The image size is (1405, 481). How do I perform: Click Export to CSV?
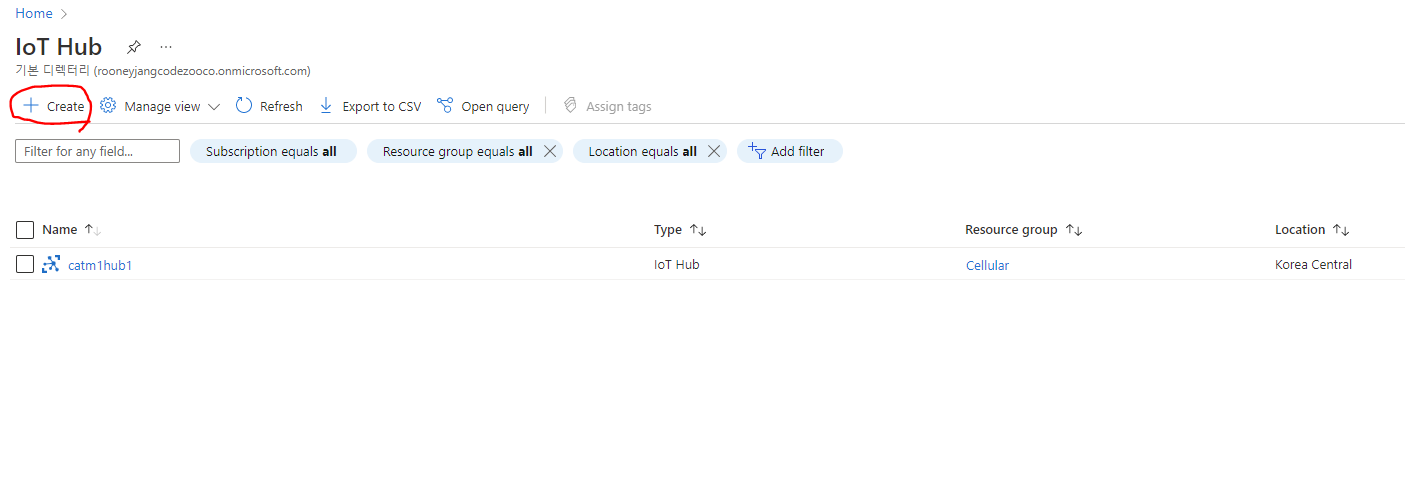coord(370,106)
